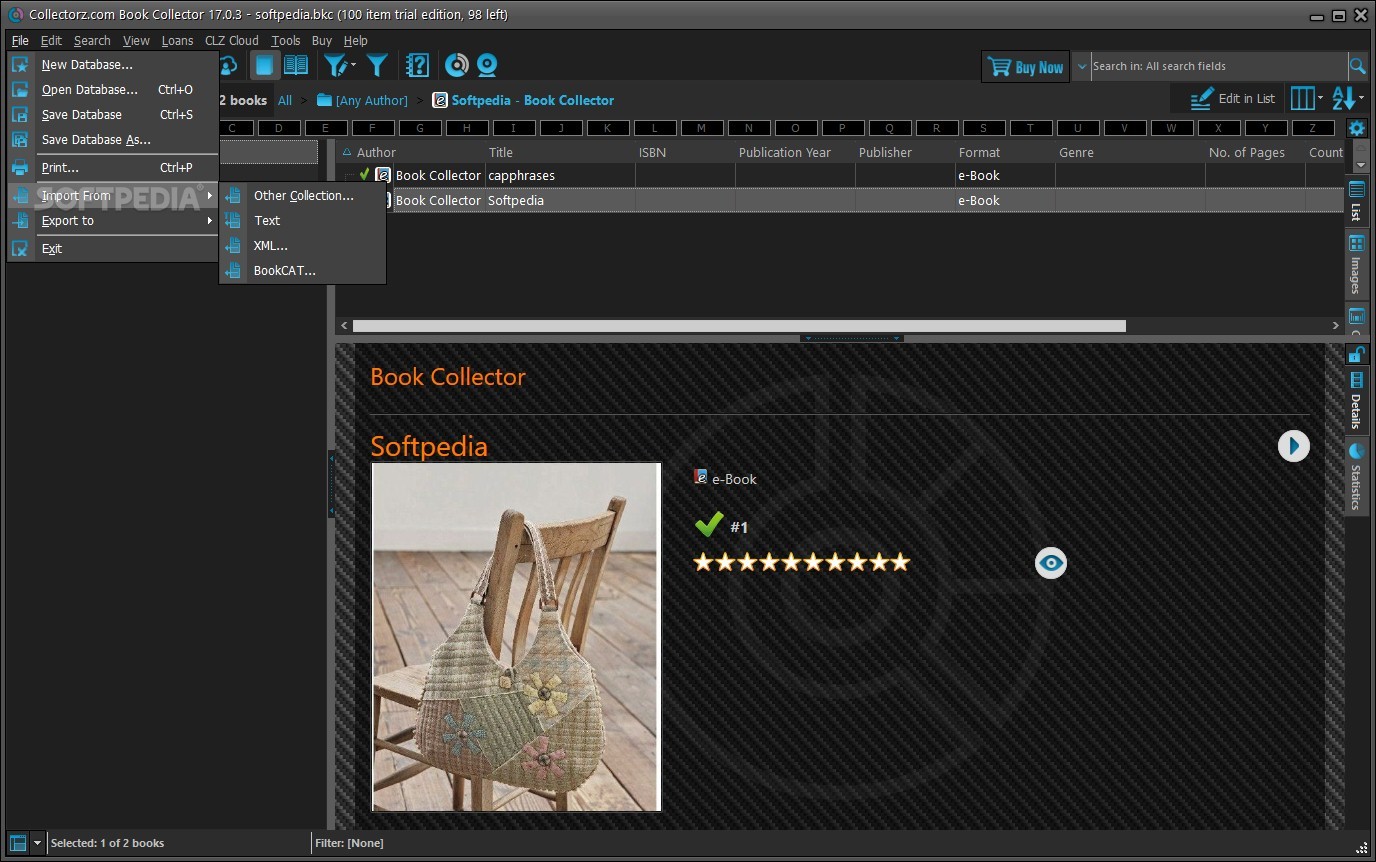Toggle the padlock layout lock icon
The image size is (1376, 862).
(1356, 354)
